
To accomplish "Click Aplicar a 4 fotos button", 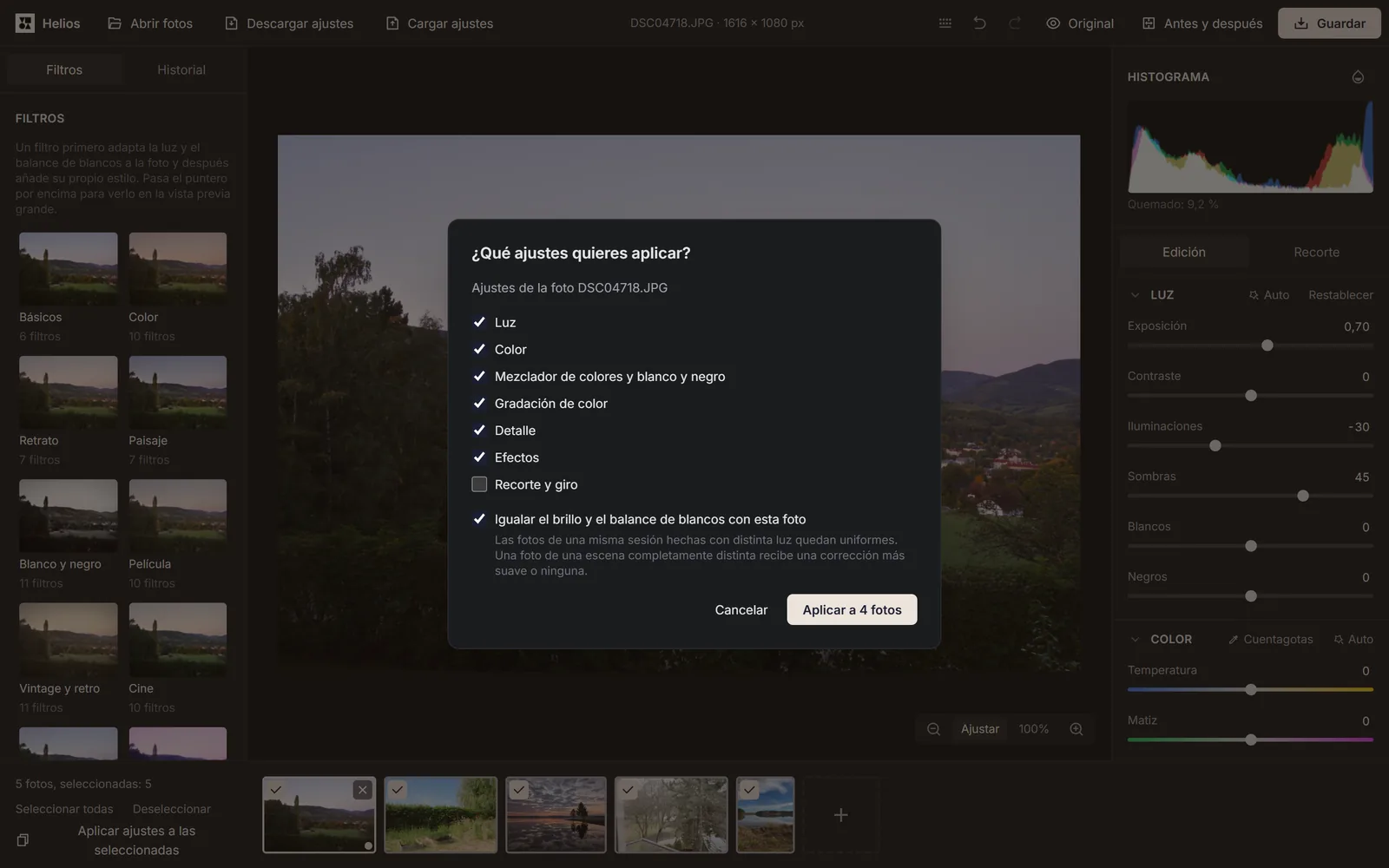I will coord(852,610).
